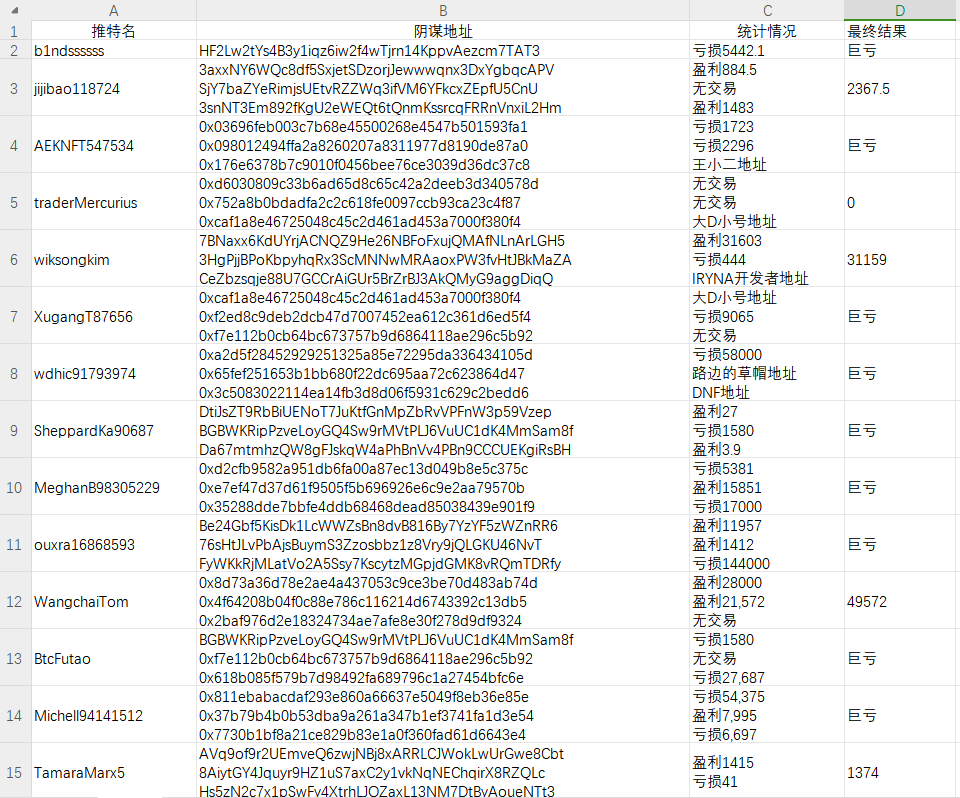Click the 阴谋地址 header cell
The width and height of the screenshot is (960, 798).
tap(443, 31)
